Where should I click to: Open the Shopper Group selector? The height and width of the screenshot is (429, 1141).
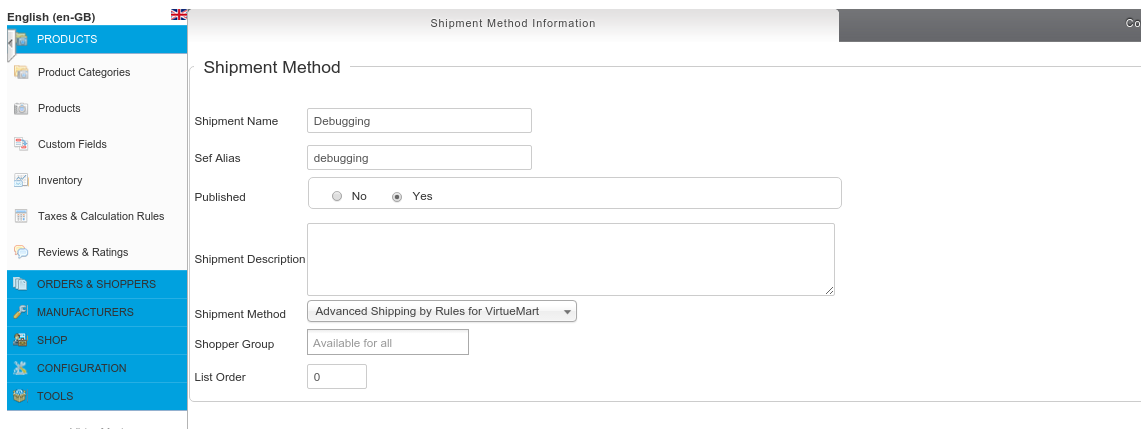(x=387, y=343)
